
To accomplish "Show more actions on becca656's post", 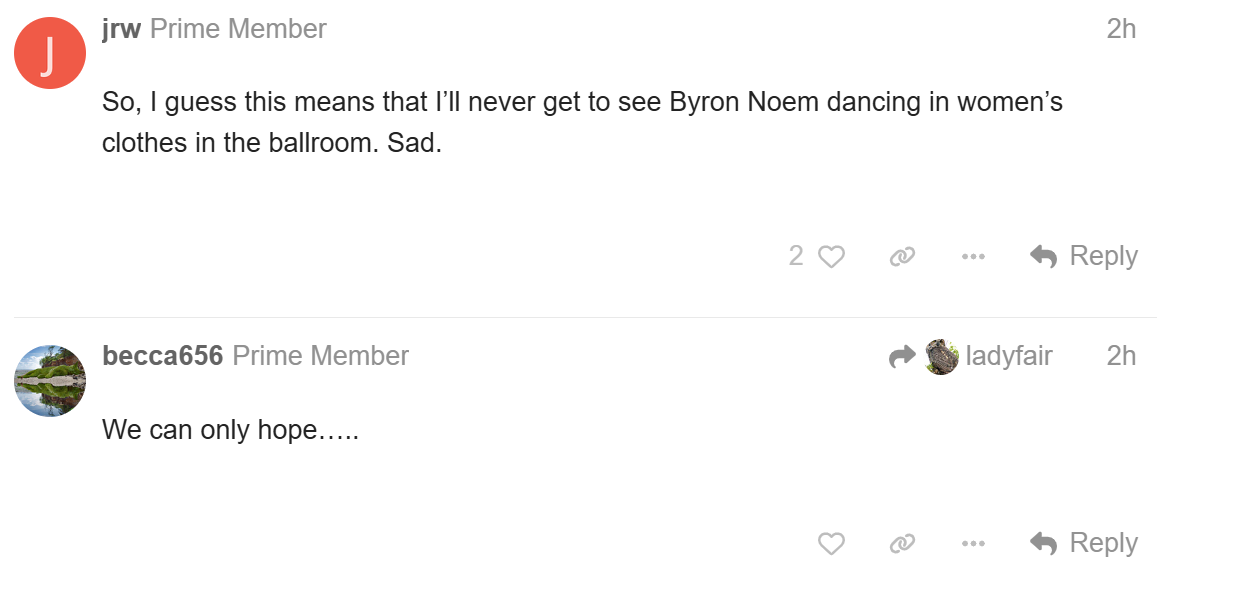I will tap(973, 544).
